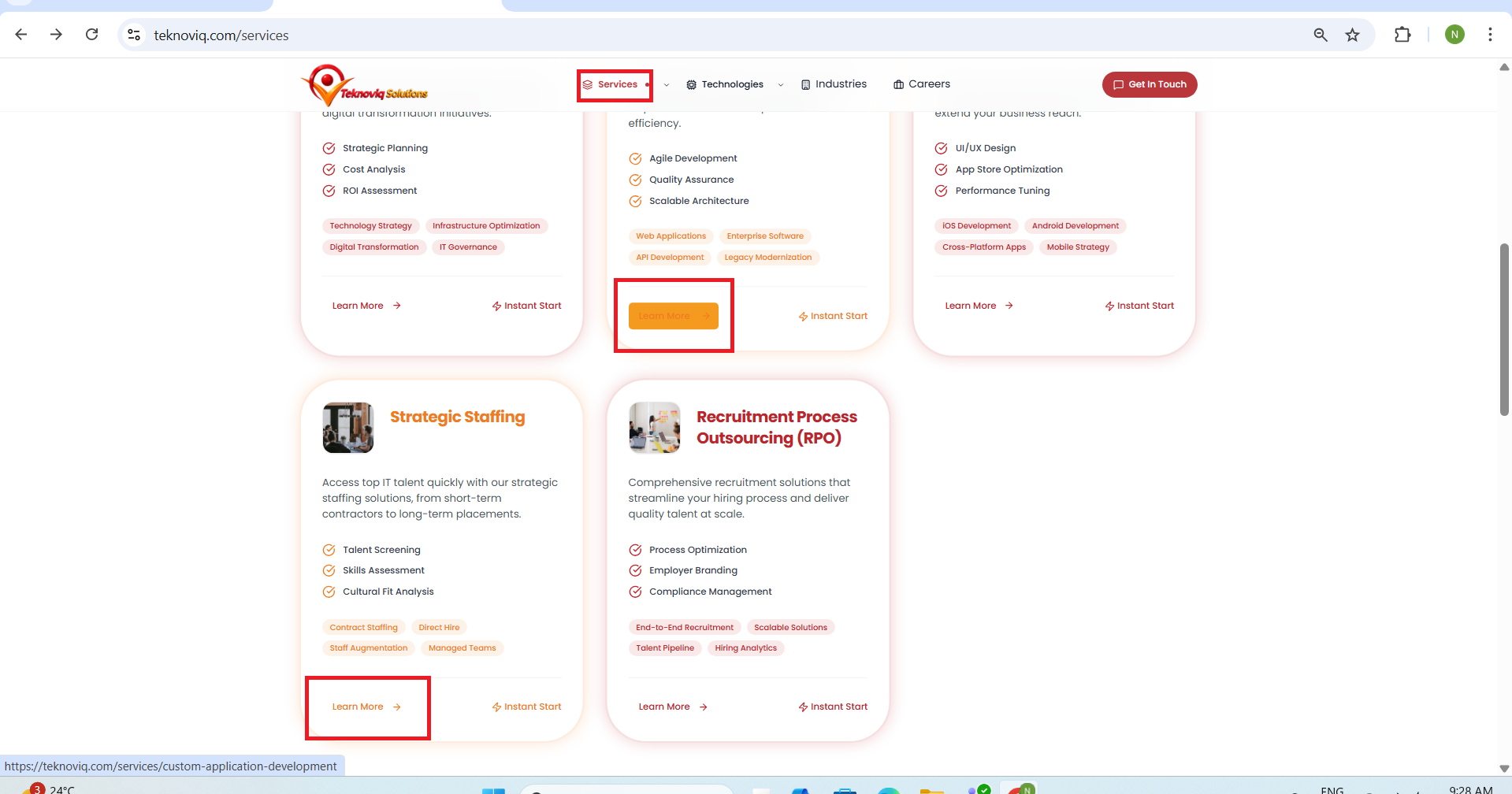This screenshot has width=1512, height=794.
Task: Click Instant Start under Recruitment Process Outsourcing
Action: (833, 707)
